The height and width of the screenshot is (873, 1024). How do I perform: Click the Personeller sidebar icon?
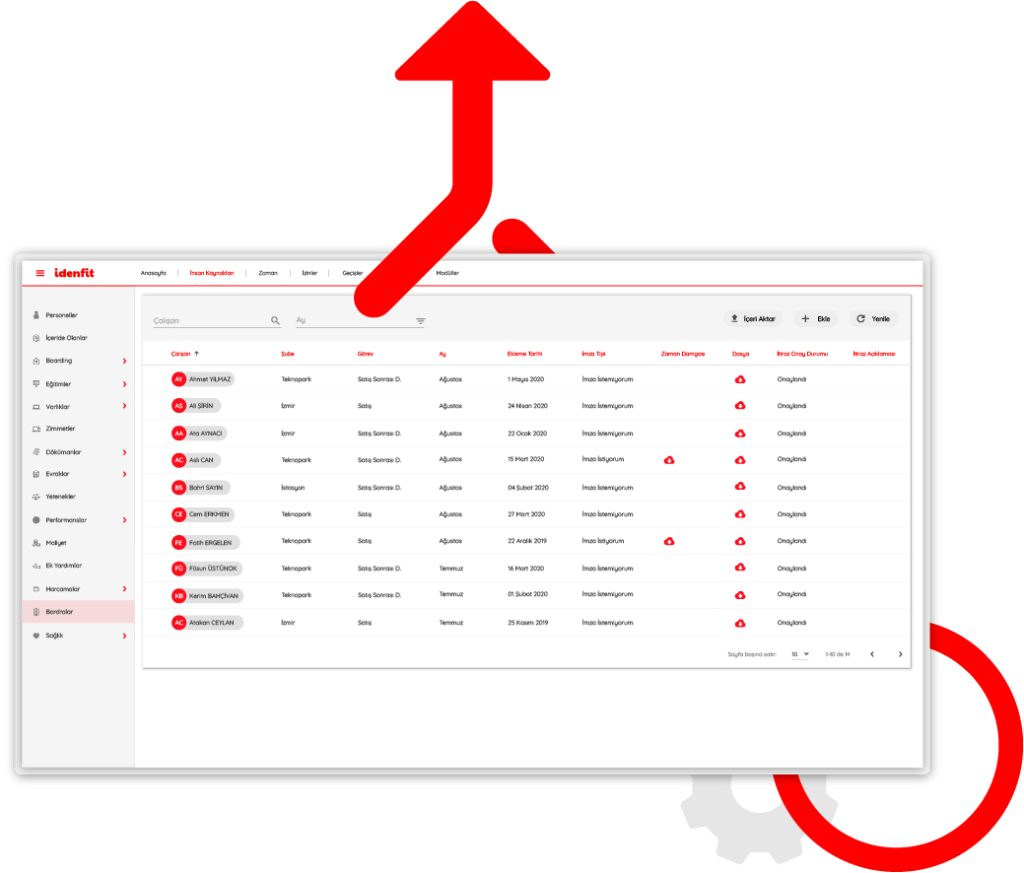coord(37,315)
